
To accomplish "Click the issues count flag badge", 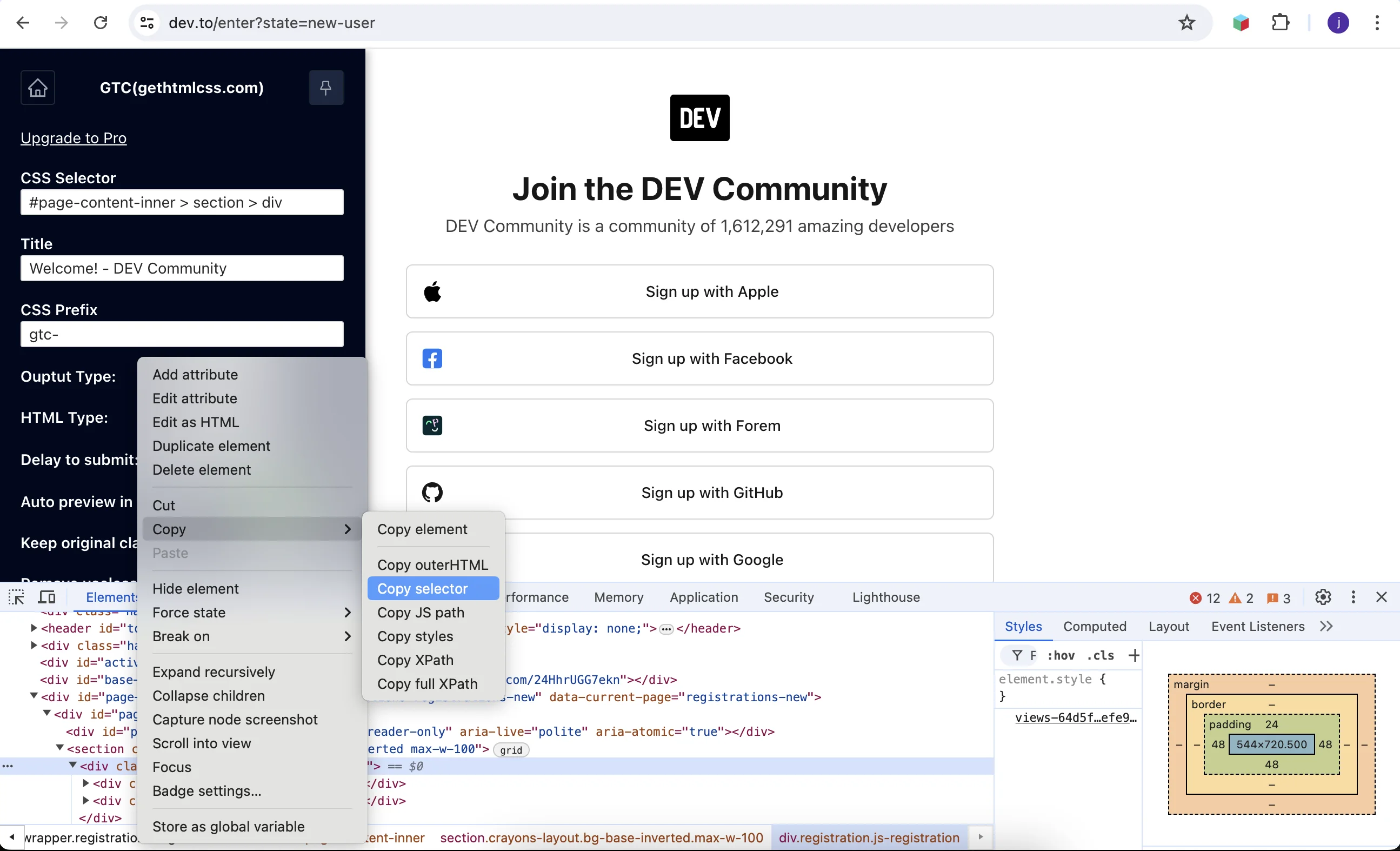I will point(1278,598).
